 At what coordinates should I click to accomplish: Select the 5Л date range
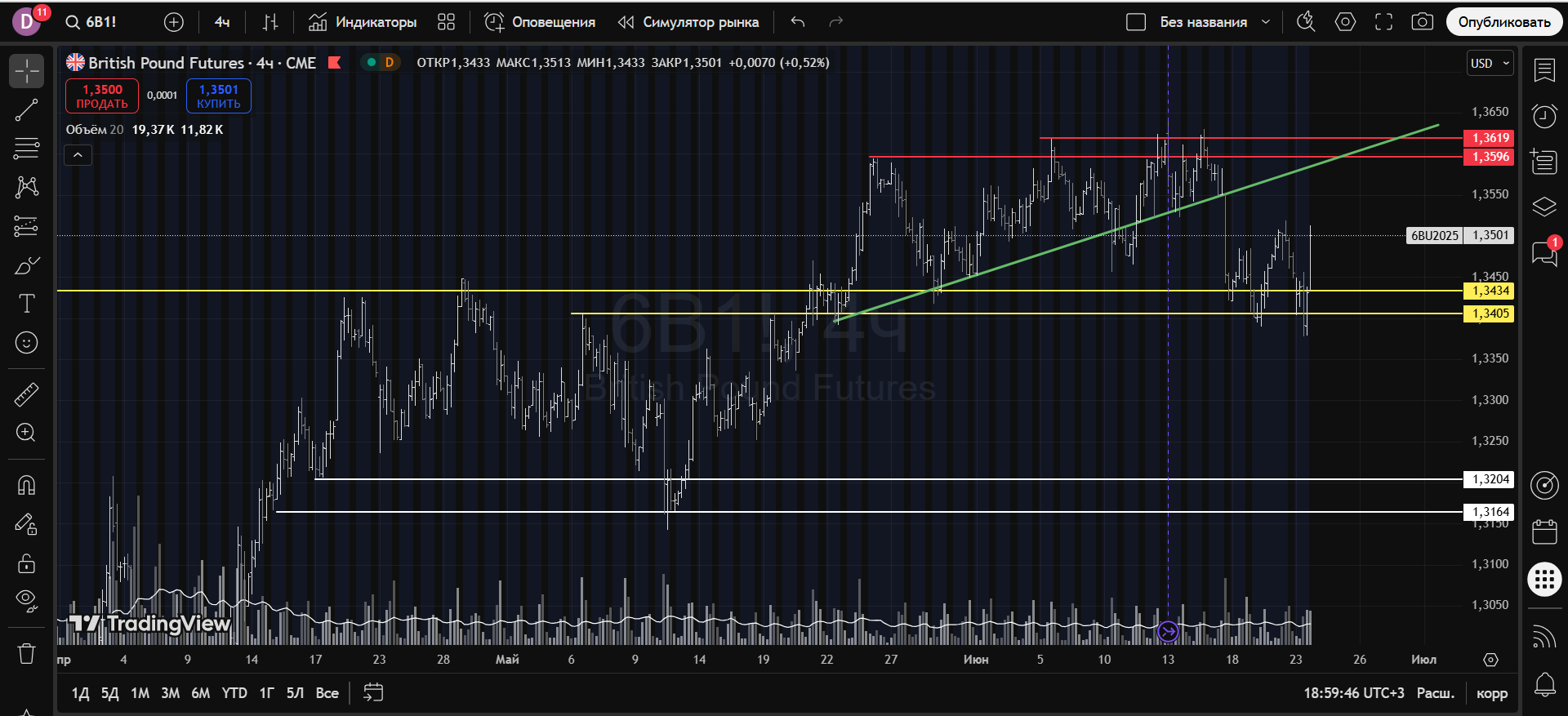(x=295, y=693)
